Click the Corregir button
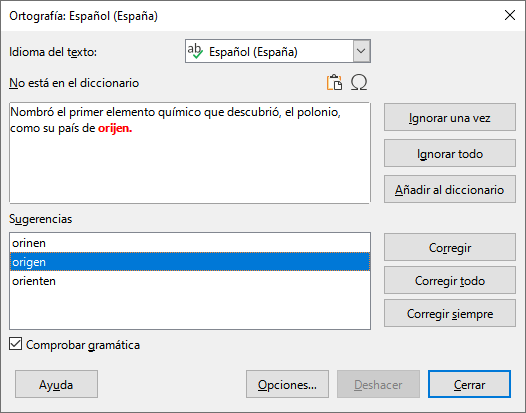Image resolution: width=526 pixels, height=413 pixels. tap(450, 247)
